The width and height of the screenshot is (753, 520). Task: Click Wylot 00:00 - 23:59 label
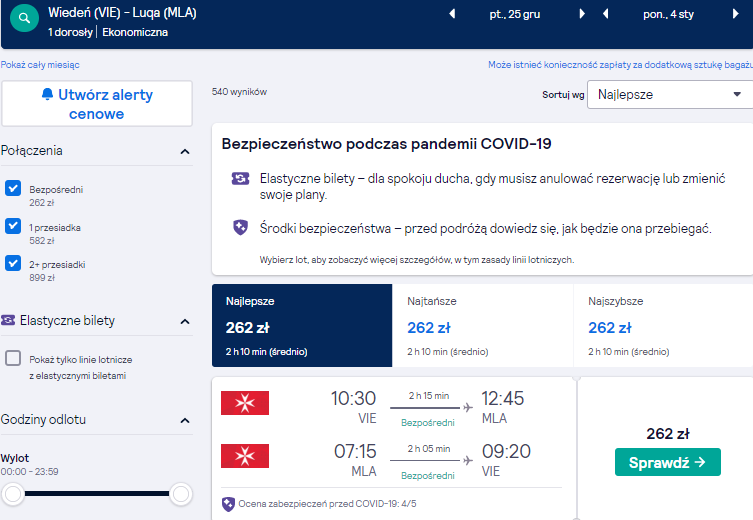29,464
